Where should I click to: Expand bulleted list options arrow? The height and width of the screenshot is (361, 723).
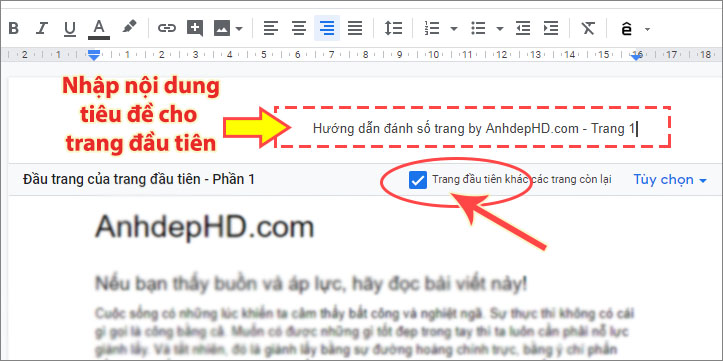tap(500, 29)
